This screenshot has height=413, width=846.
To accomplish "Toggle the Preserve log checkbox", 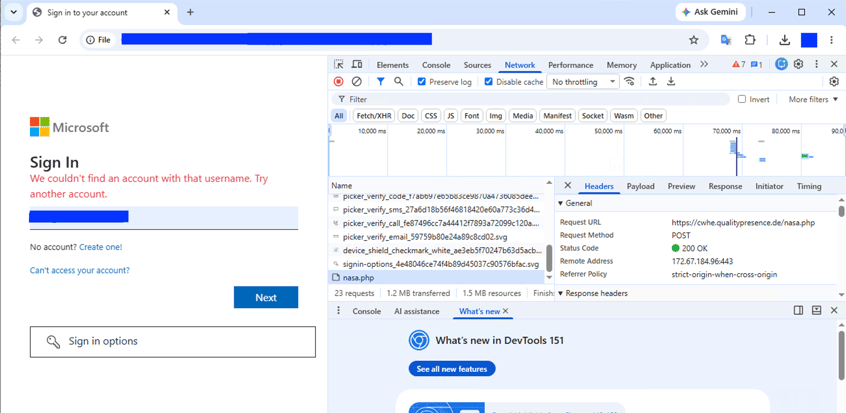I will (421, 82).
